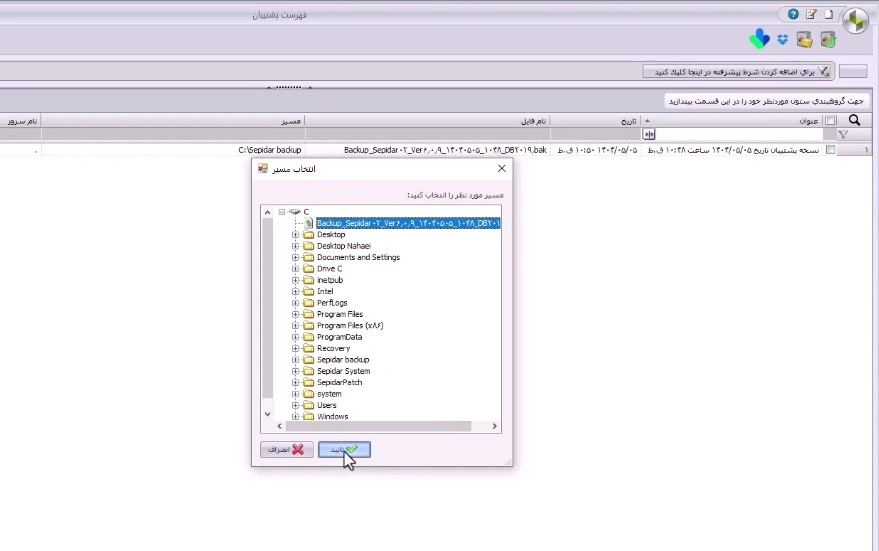Close the انتخاب مسیر dialog
This screenshot has height=551, width=879.
502,169
